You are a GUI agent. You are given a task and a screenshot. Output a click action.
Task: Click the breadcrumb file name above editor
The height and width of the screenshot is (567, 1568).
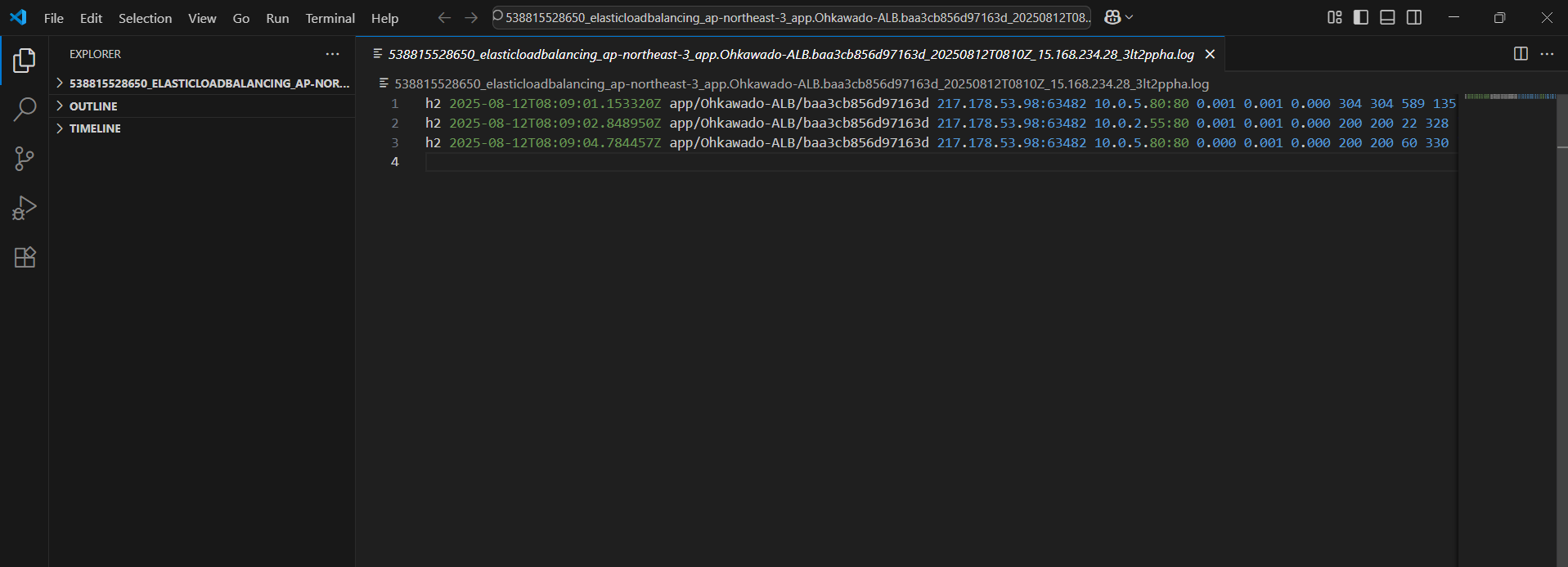(801, 83)
